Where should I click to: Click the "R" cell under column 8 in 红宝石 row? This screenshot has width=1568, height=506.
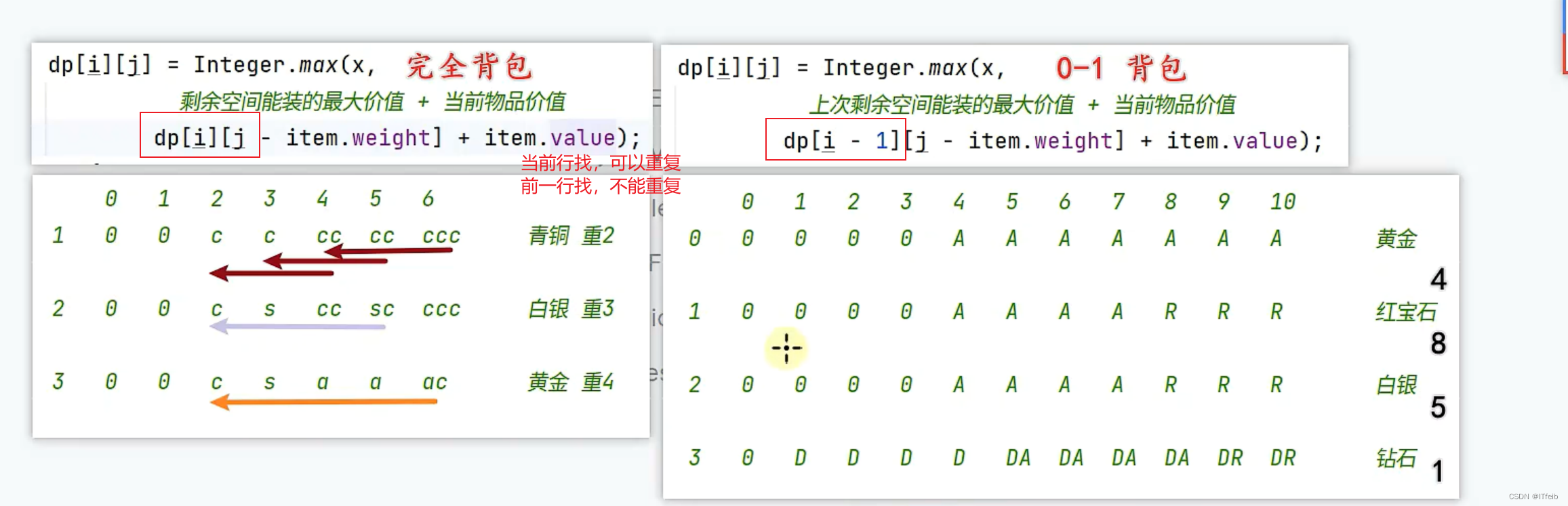click(x=1170, y=312)
